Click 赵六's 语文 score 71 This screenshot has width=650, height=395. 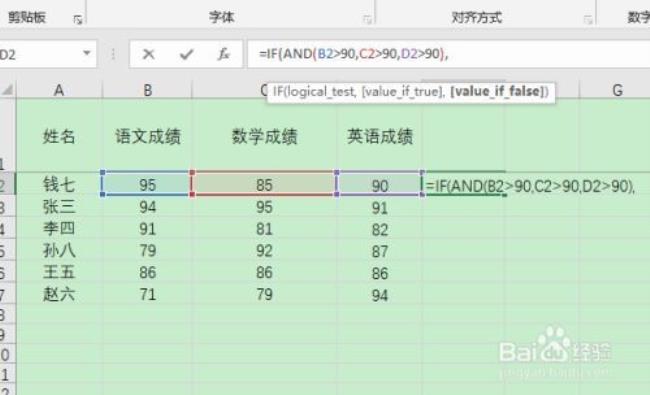147,294
